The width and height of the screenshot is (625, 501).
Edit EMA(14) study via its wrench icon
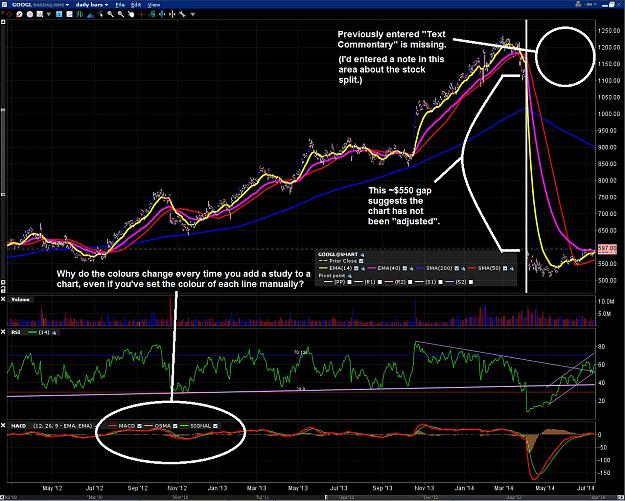click(363, 269)
